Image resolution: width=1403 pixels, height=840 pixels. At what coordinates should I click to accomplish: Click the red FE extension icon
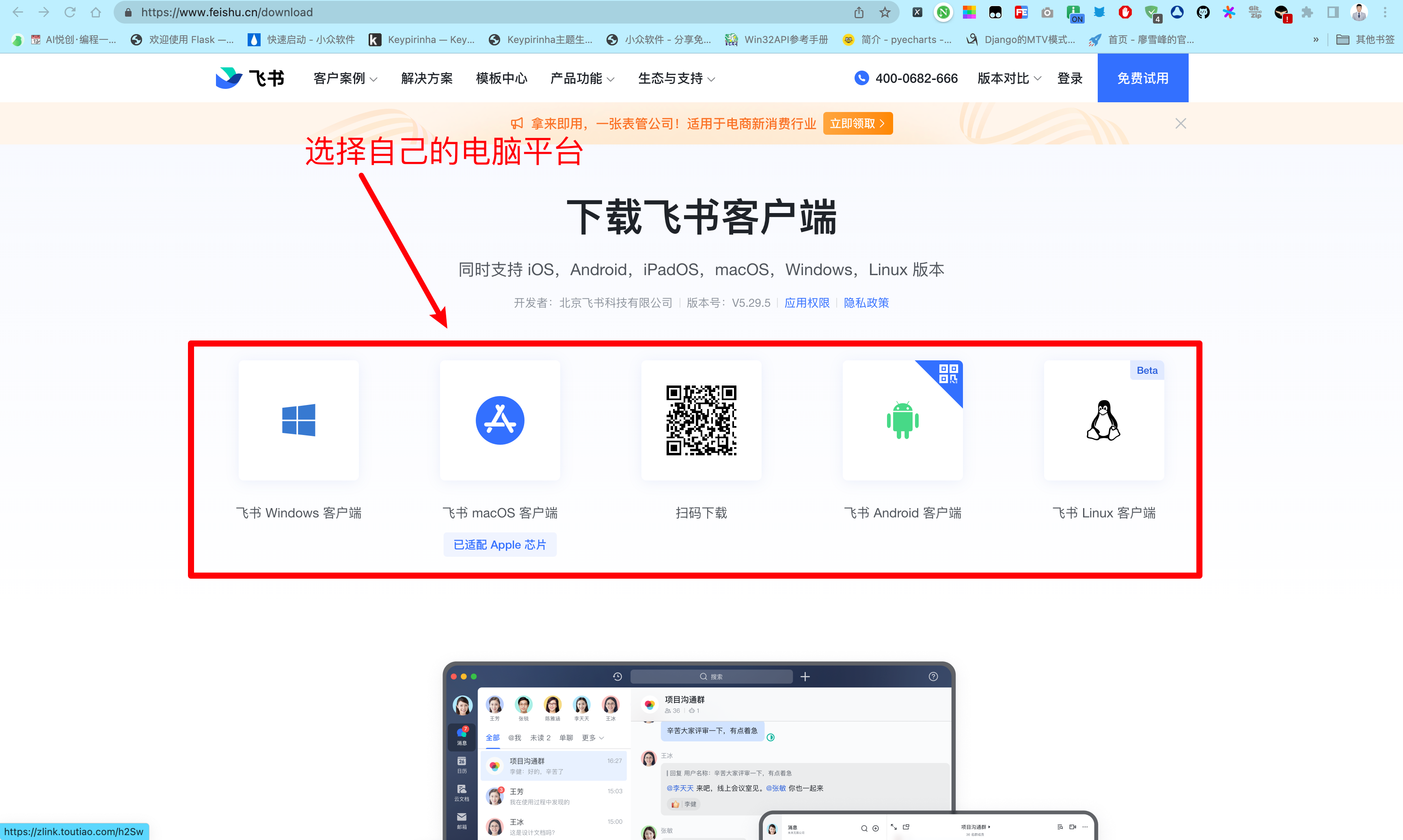click(x=1021, y=12)
